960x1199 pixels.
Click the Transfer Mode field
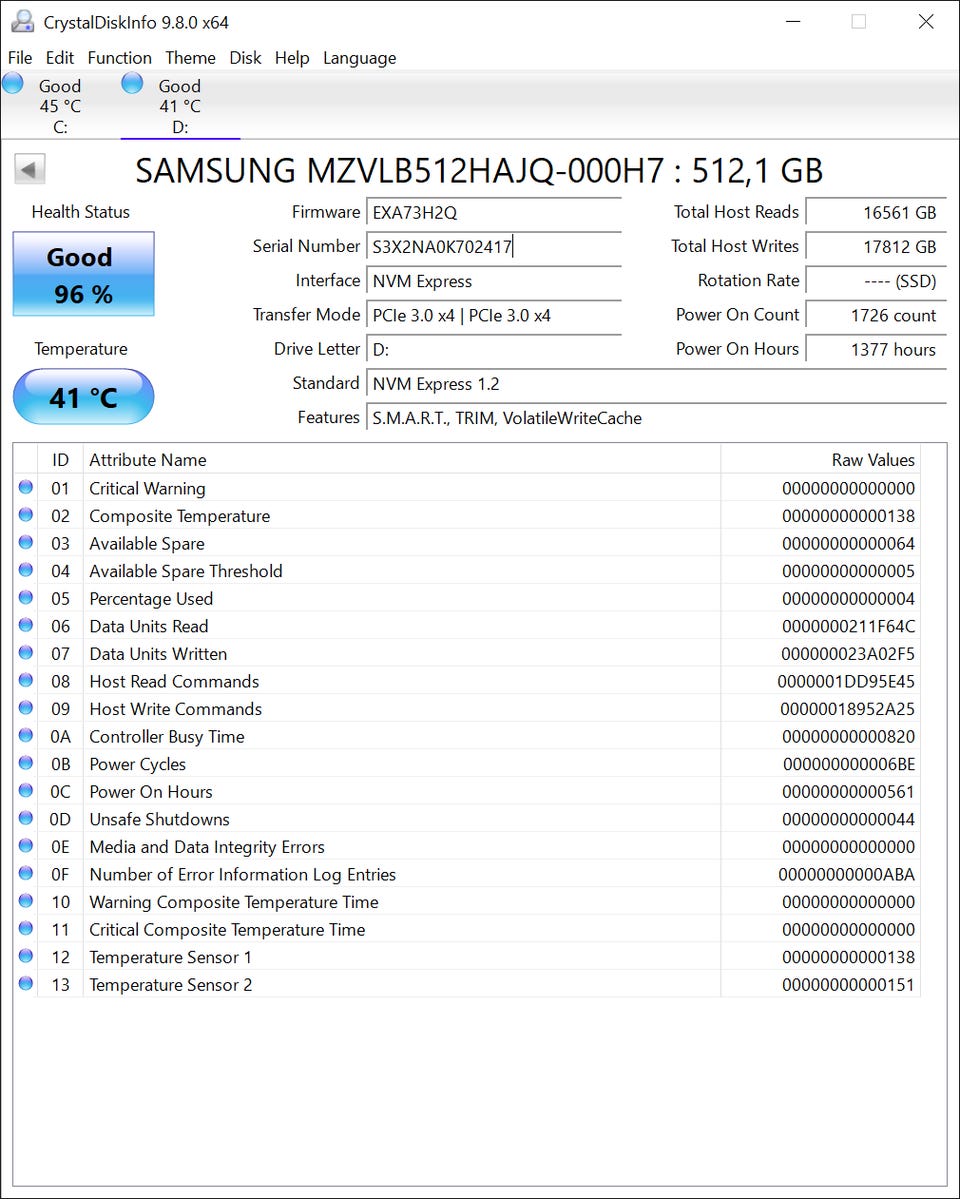click(493, 315)
